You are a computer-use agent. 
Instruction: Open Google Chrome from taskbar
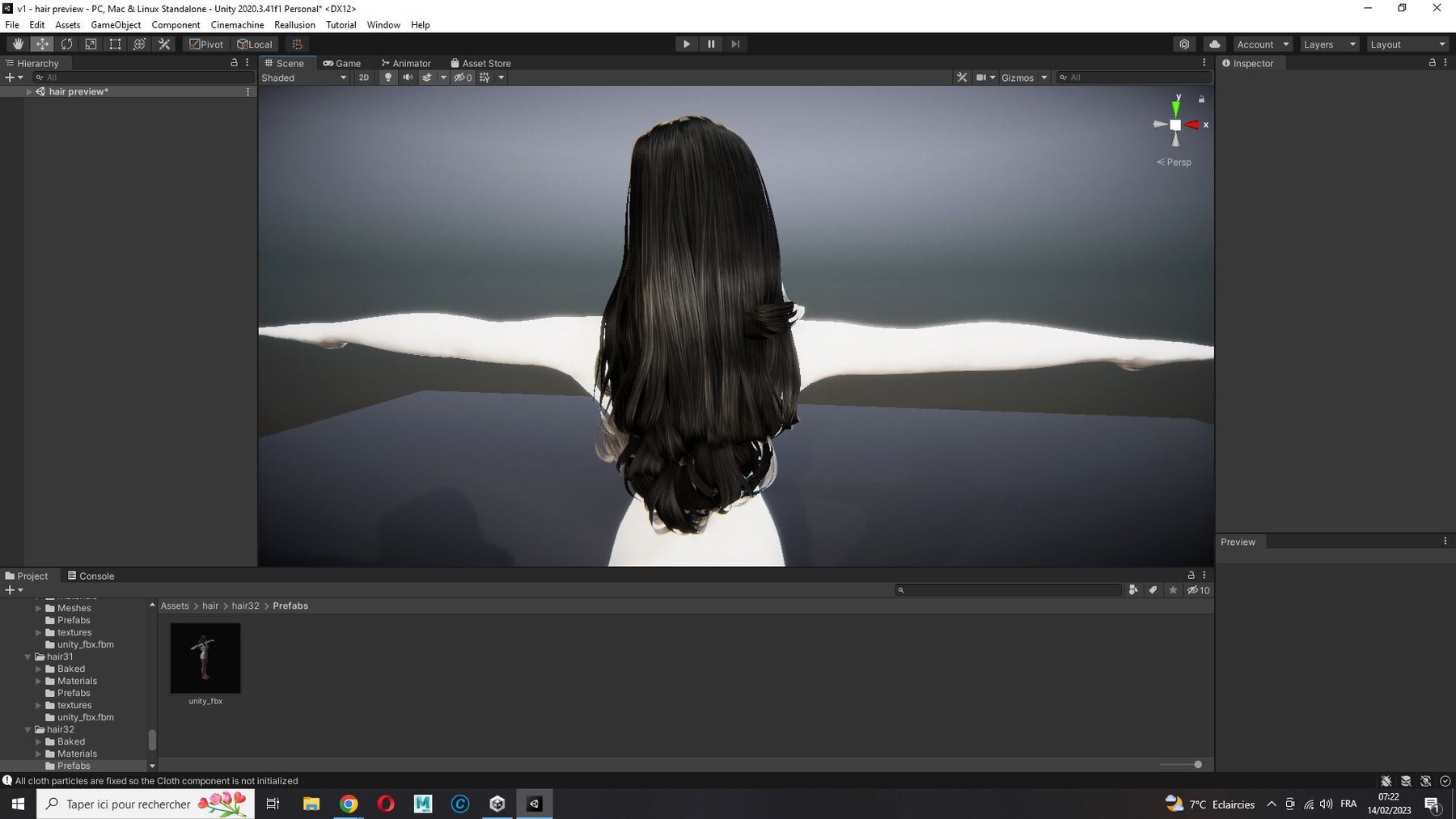349,804
